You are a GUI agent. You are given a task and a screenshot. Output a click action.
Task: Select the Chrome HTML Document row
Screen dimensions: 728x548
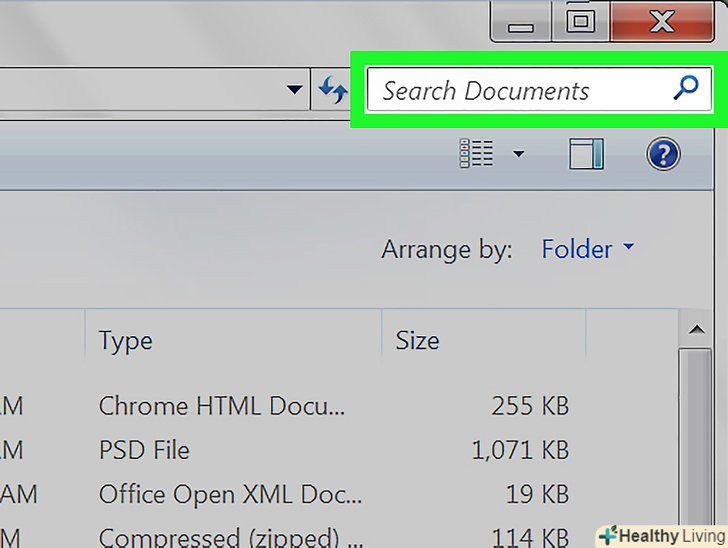pos(222,406)
